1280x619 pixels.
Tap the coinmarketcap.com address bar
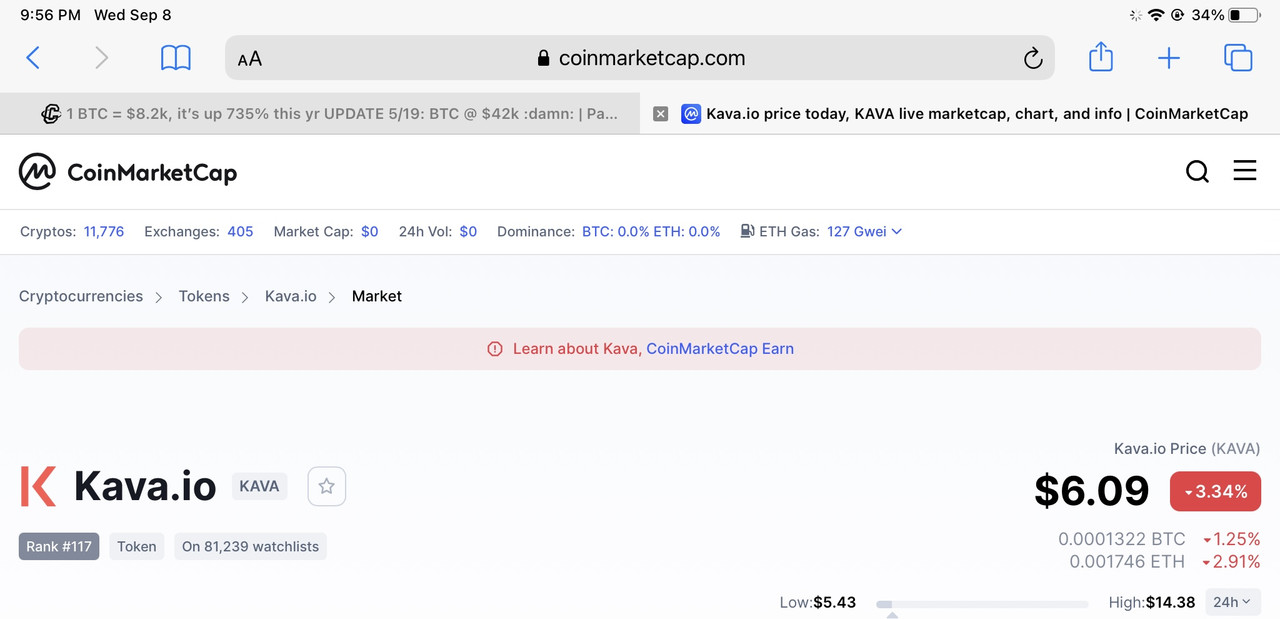pyautogui.click(x=640, y=58)
